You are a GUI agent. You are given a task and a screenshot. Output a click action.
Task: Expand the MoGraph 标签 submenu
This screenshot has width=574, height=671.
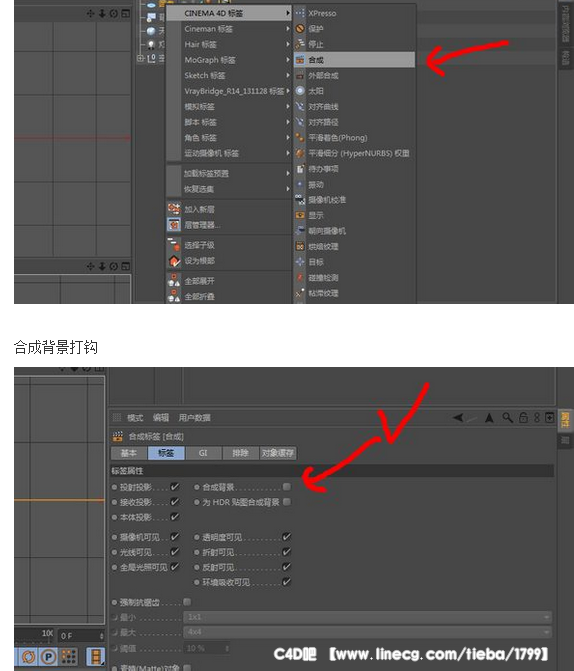click(229, 60)
